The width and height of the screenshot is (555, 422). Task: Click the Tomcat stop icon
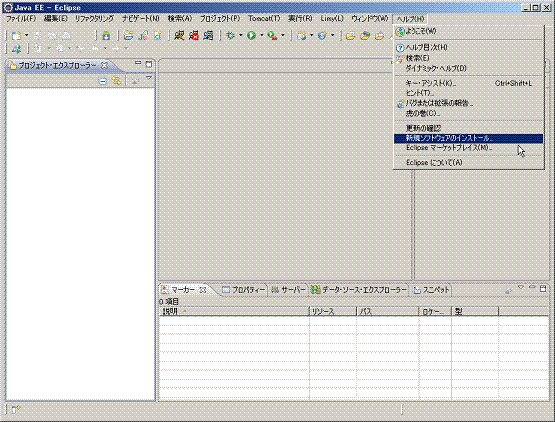[x=194, y=35]
